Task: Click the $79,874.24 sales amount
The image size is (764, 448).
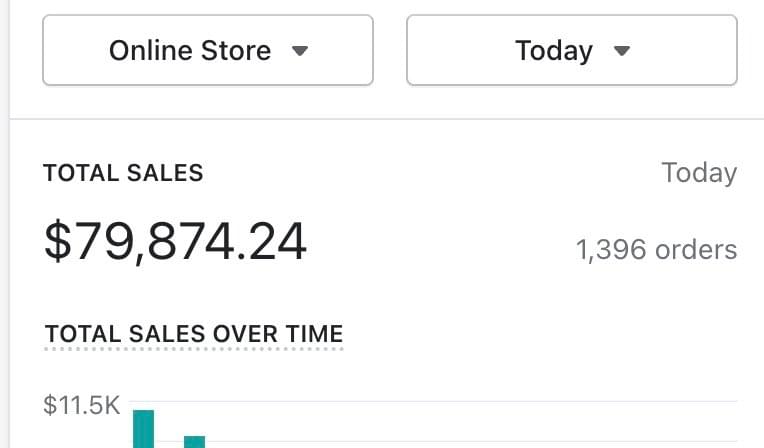Action: point(175,242)
